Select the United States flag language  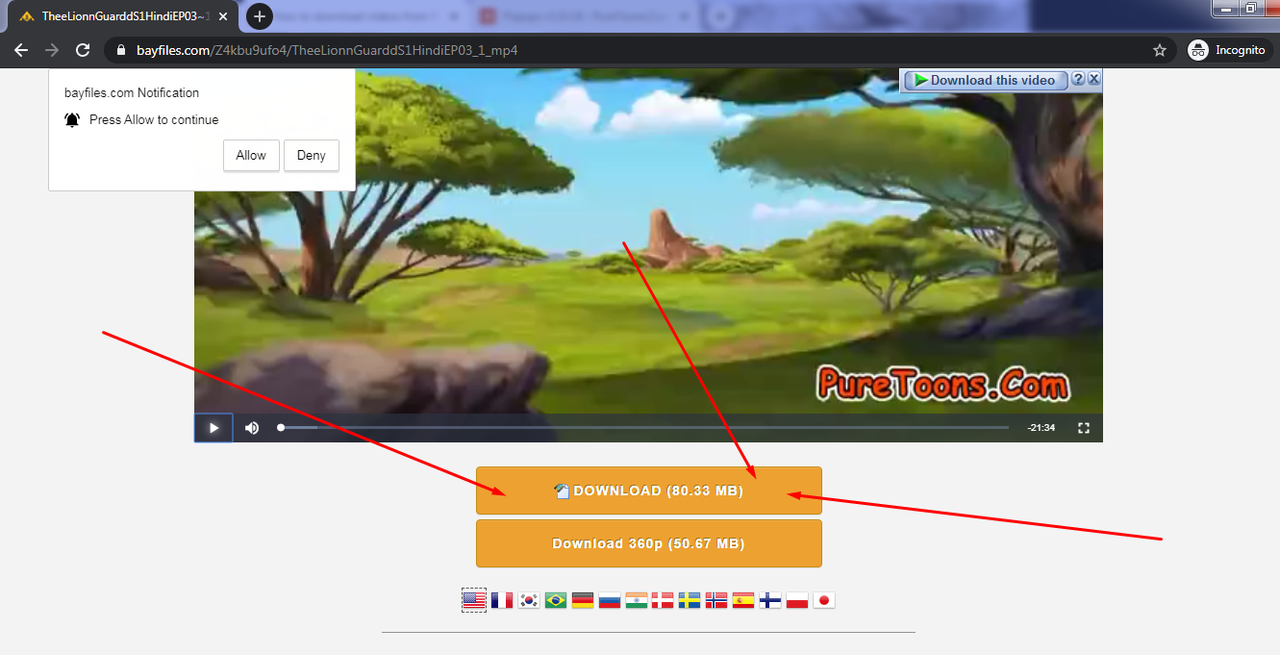tap(474, 600)
